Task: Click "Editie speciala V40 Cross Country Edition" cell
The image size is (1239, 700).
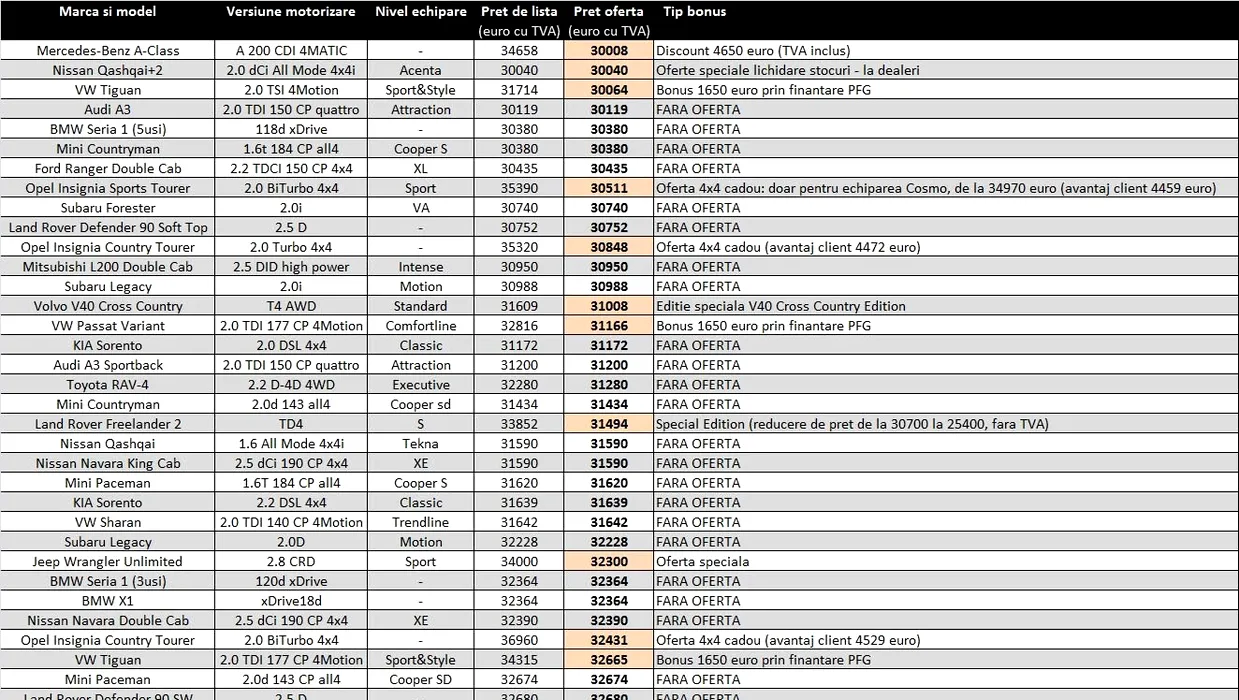Action: (x=946, y=306)
